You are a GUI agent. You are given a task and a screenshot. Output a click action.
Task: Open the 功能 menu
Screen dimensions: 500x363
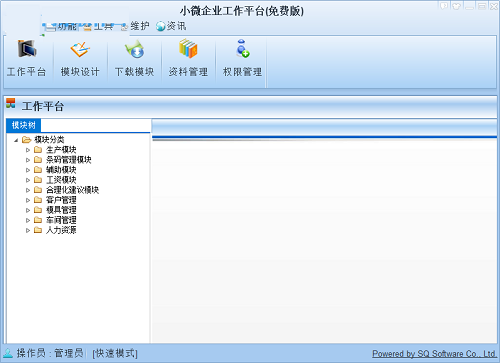[x=61, y=26]
